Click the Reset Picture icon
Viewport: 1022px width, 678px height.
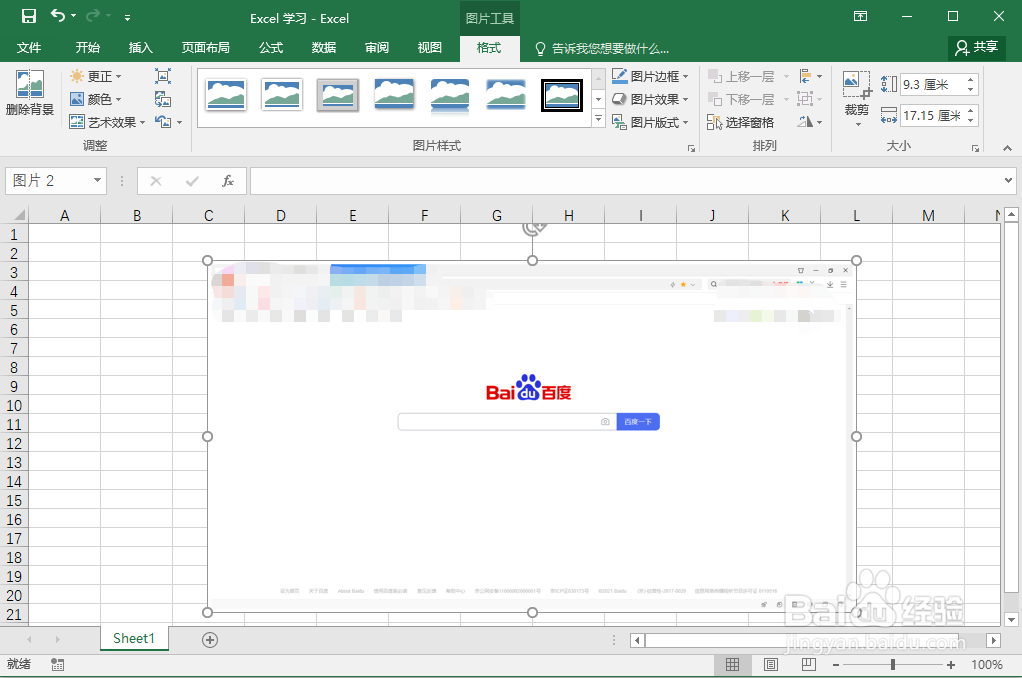pos(163,122)
